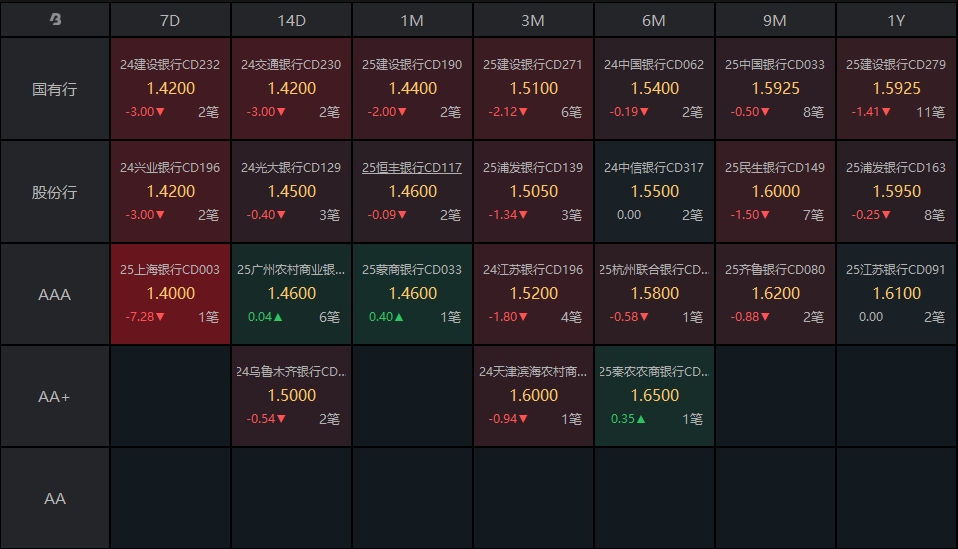
Task: Open the 25浦发银行CD163 cell
Action: (x=896, y=192)
